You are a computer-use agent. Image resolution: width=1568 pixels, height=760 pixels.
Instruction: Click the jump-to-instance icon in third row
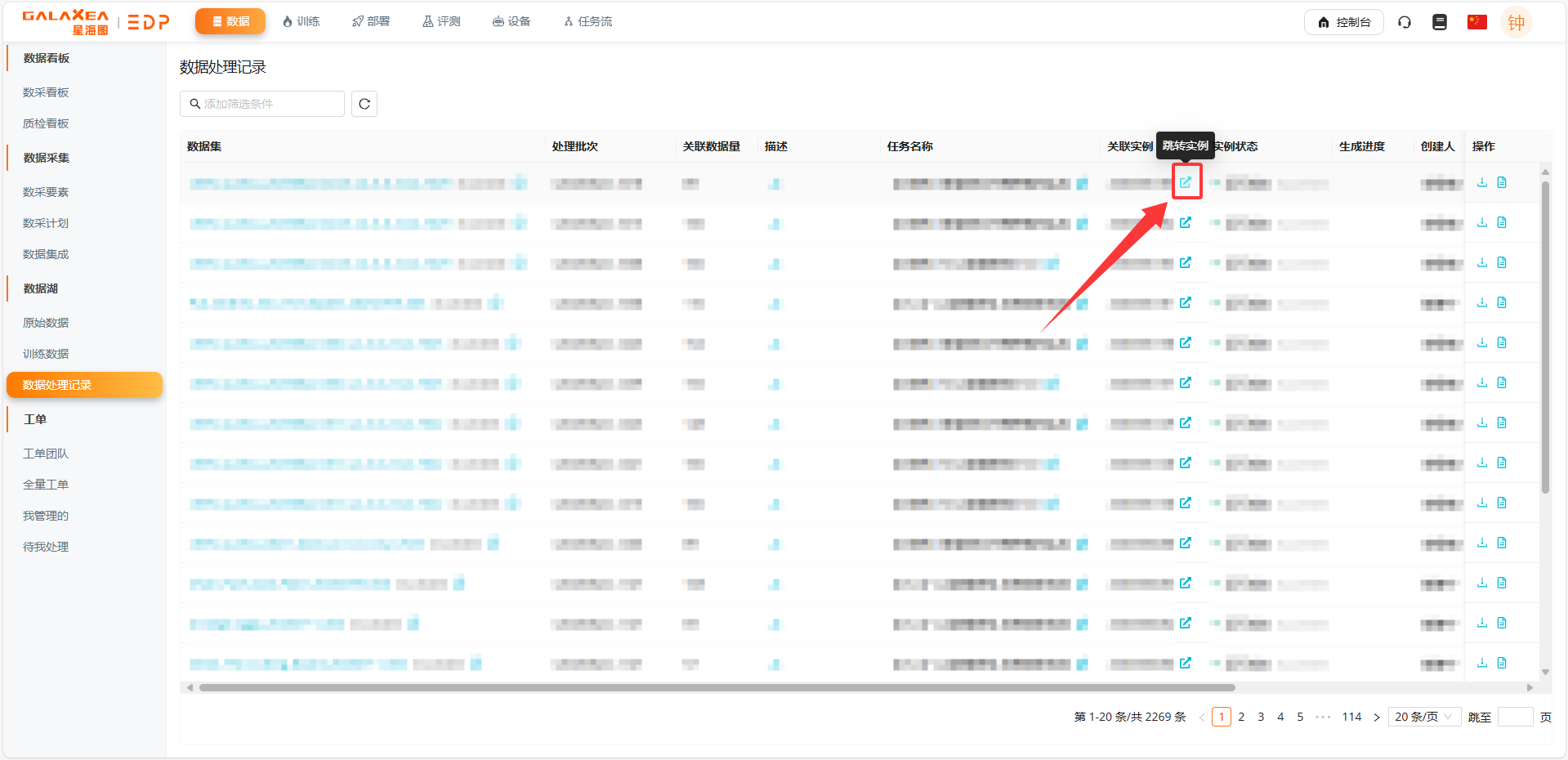[x=1186, y=262]
